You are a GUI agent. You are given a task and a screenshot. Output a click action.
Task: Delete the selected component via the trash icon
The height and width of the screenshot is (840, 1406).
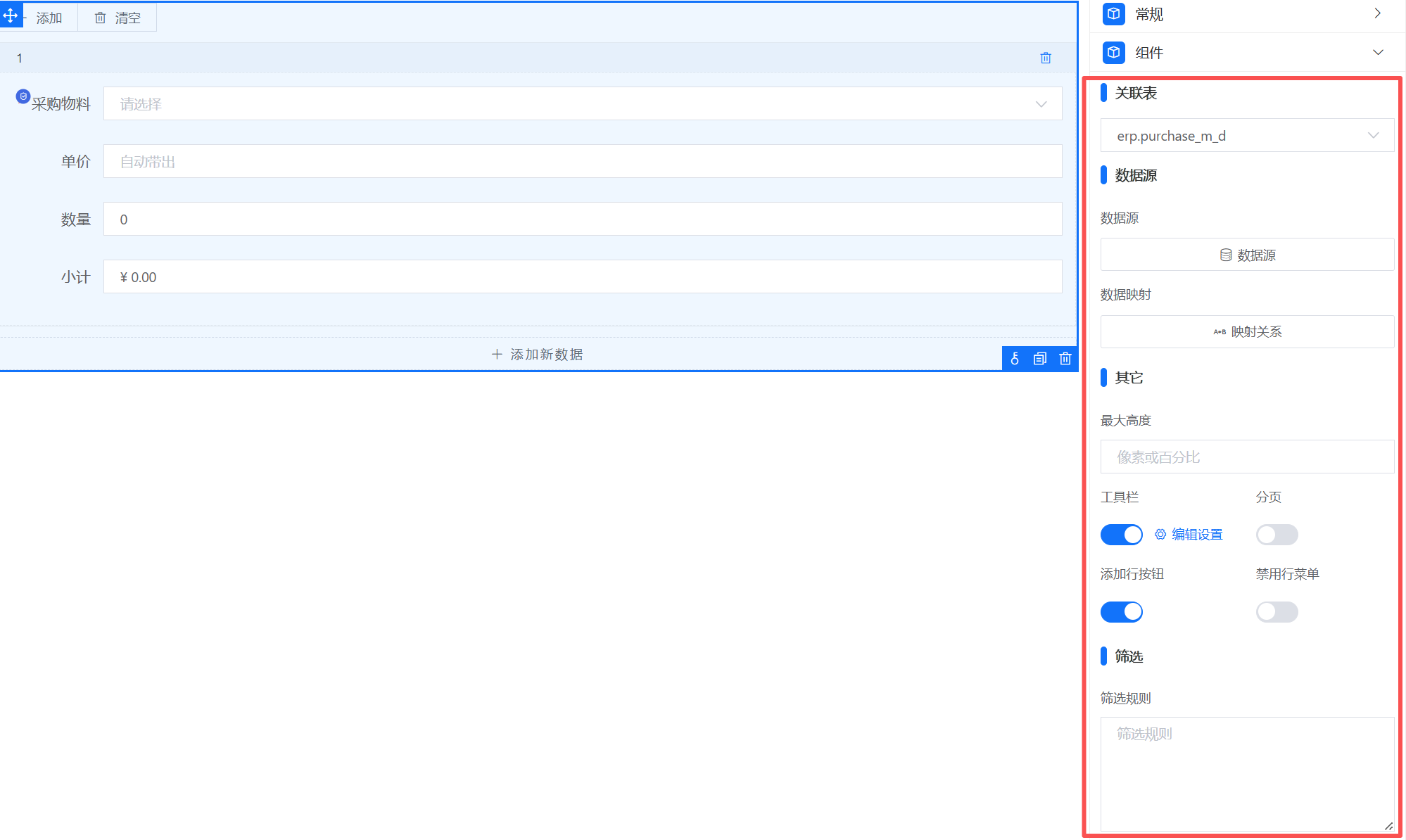pos(1065,359)
